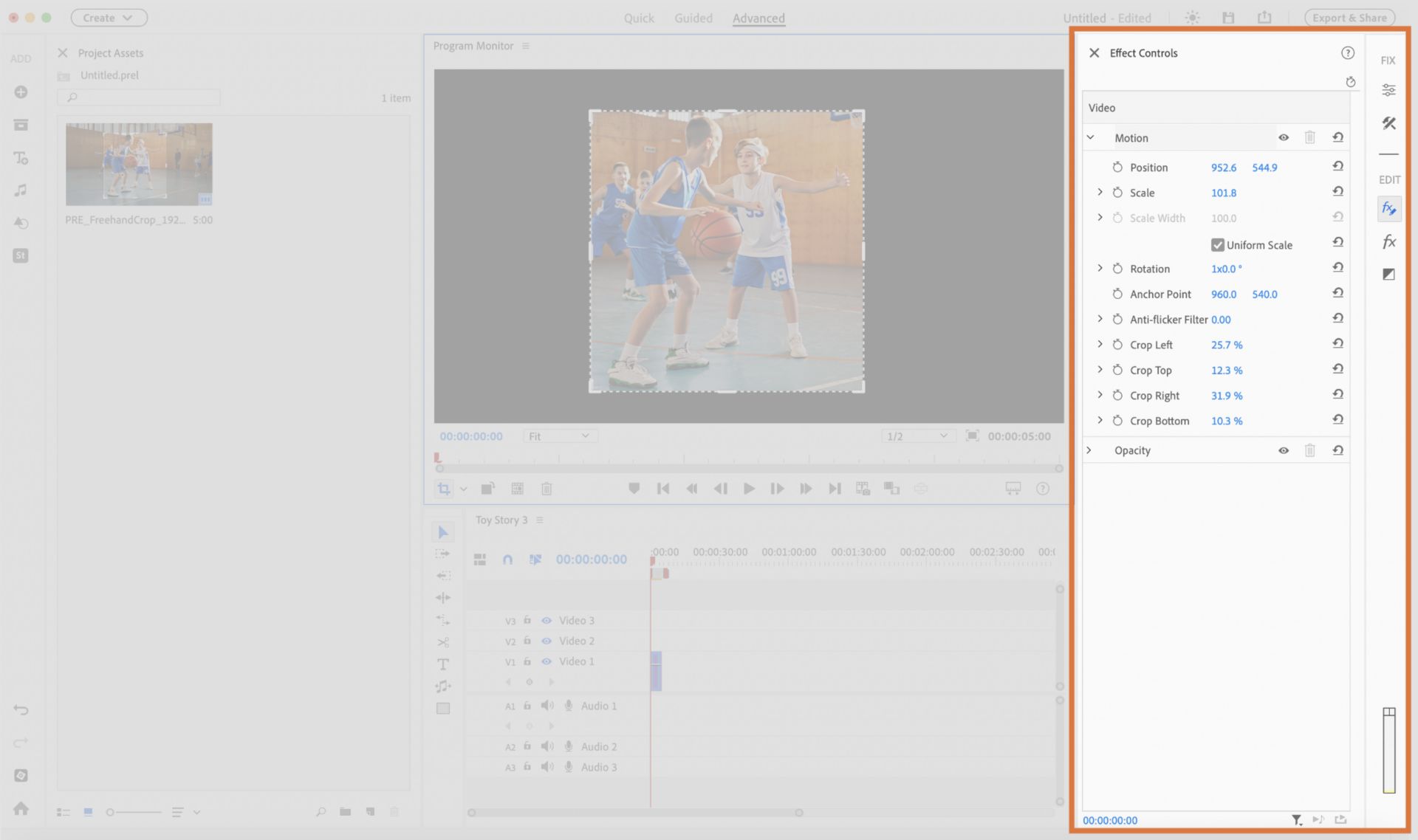Open the Tools wrench panel icon
The width and height of the screenshot is (1418, 840).
[x=1388, y=123]
